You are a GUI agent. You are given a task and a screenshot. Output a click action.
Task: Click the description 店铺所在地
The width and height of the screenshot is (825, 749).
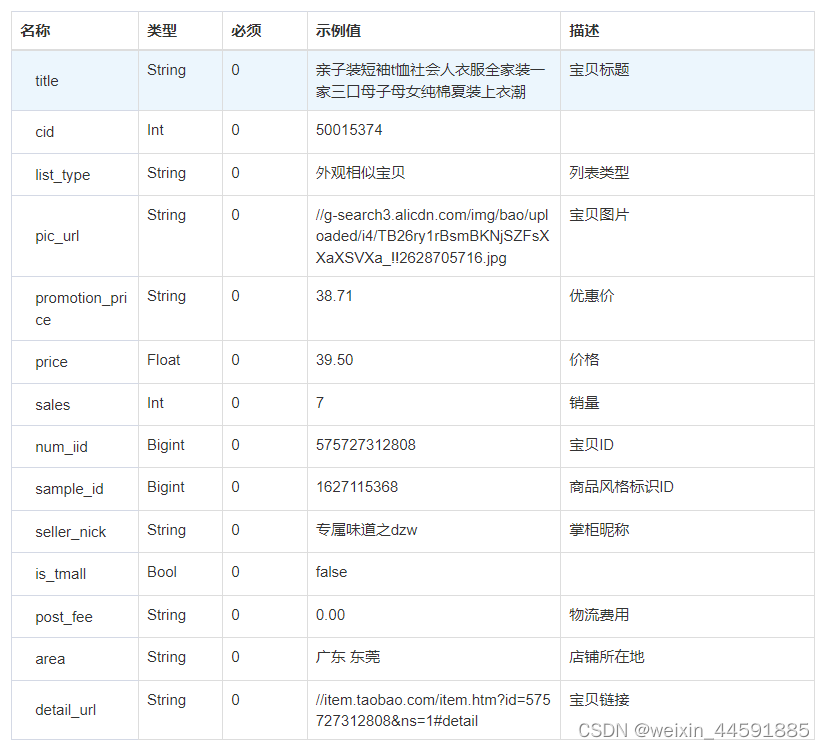pyautogui.click(x=607, y=657)
